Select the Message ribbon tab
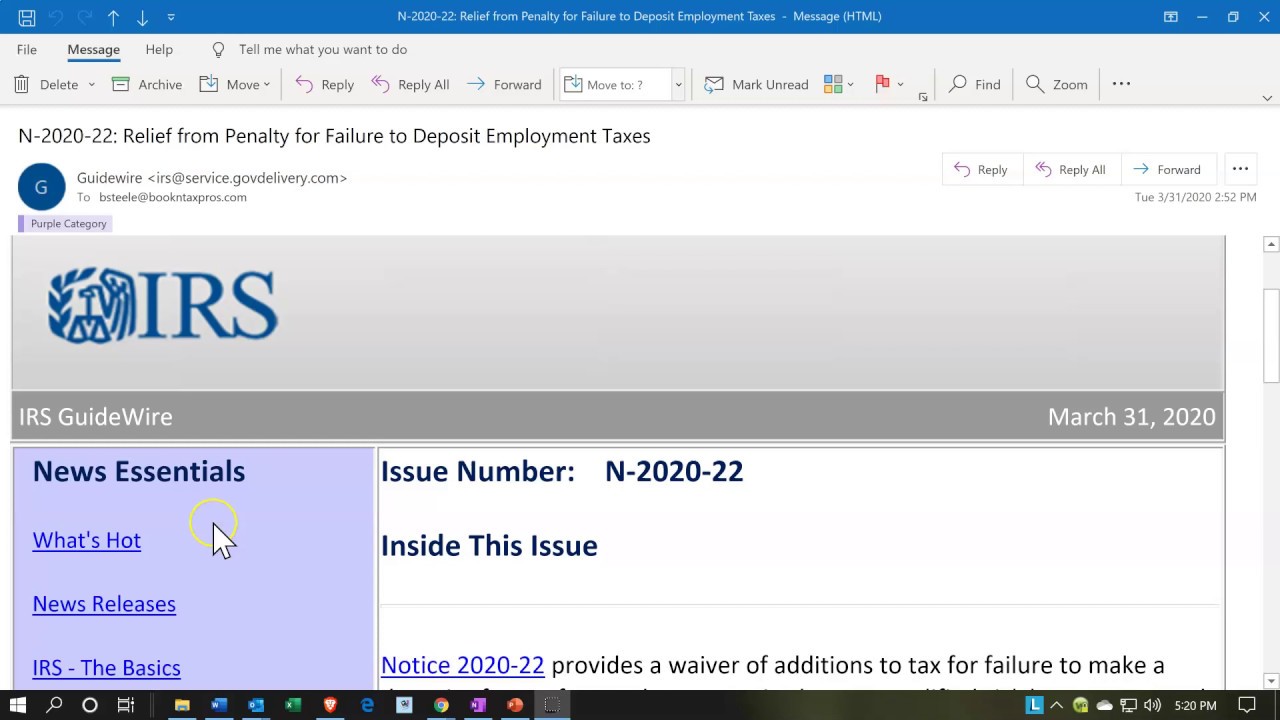The height and width of the screenshot is (720, 1280). point(94,49)
